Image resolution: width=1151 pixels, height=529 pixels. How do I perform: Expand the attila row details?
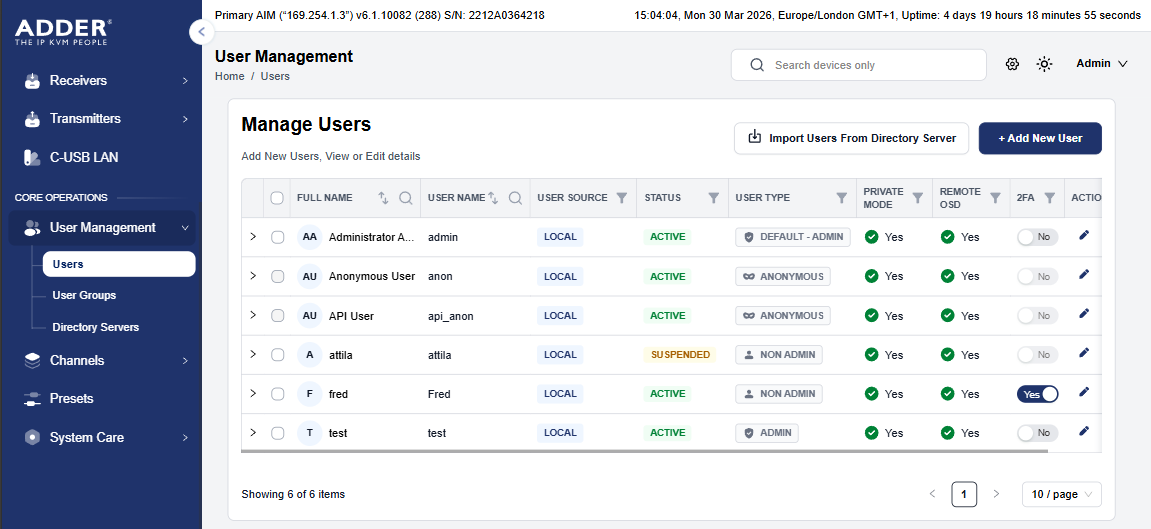(x=253, y=354)
